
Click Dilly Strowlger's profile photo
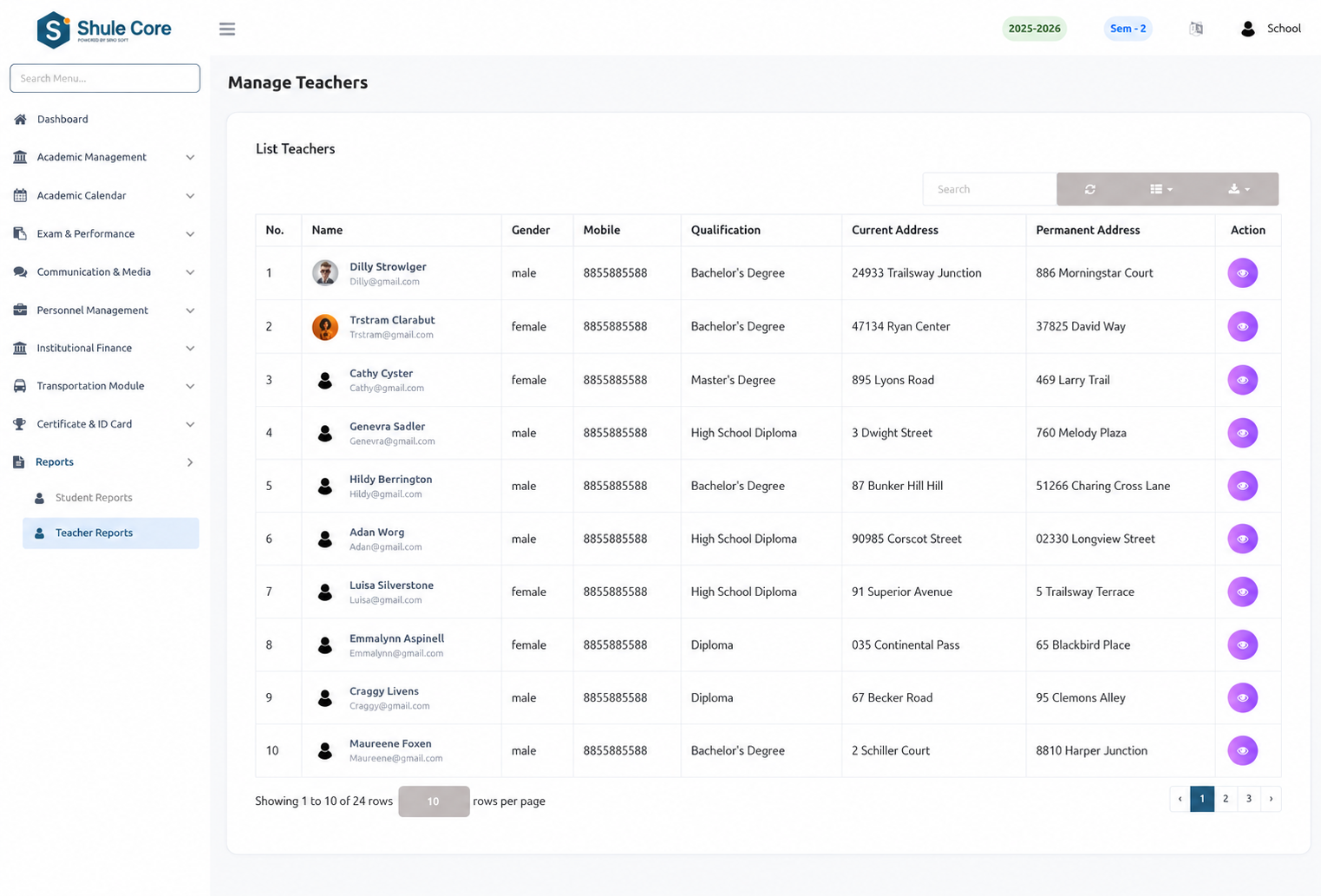point(325,273)
